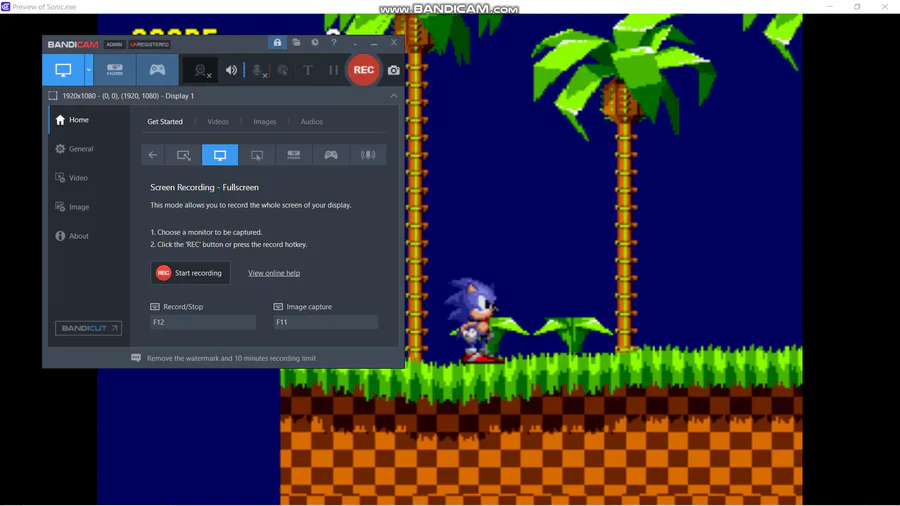Select screen recording mode in main toolbar

(63, 70)
